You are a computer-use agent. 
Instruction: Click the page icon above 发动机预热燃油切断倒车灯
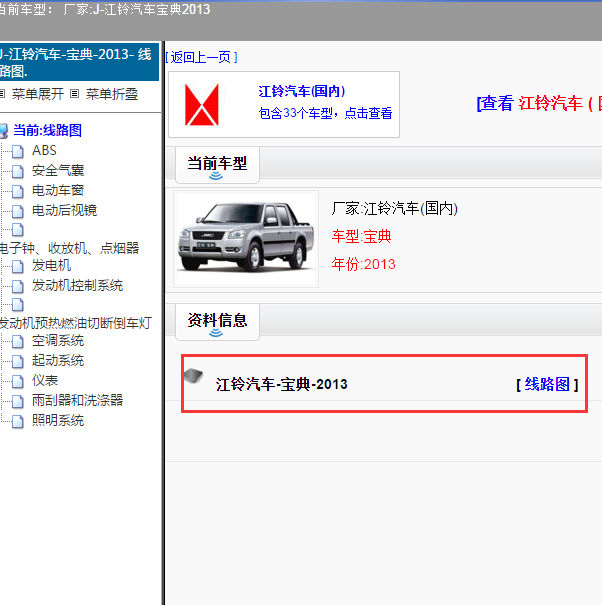point(17,304)
